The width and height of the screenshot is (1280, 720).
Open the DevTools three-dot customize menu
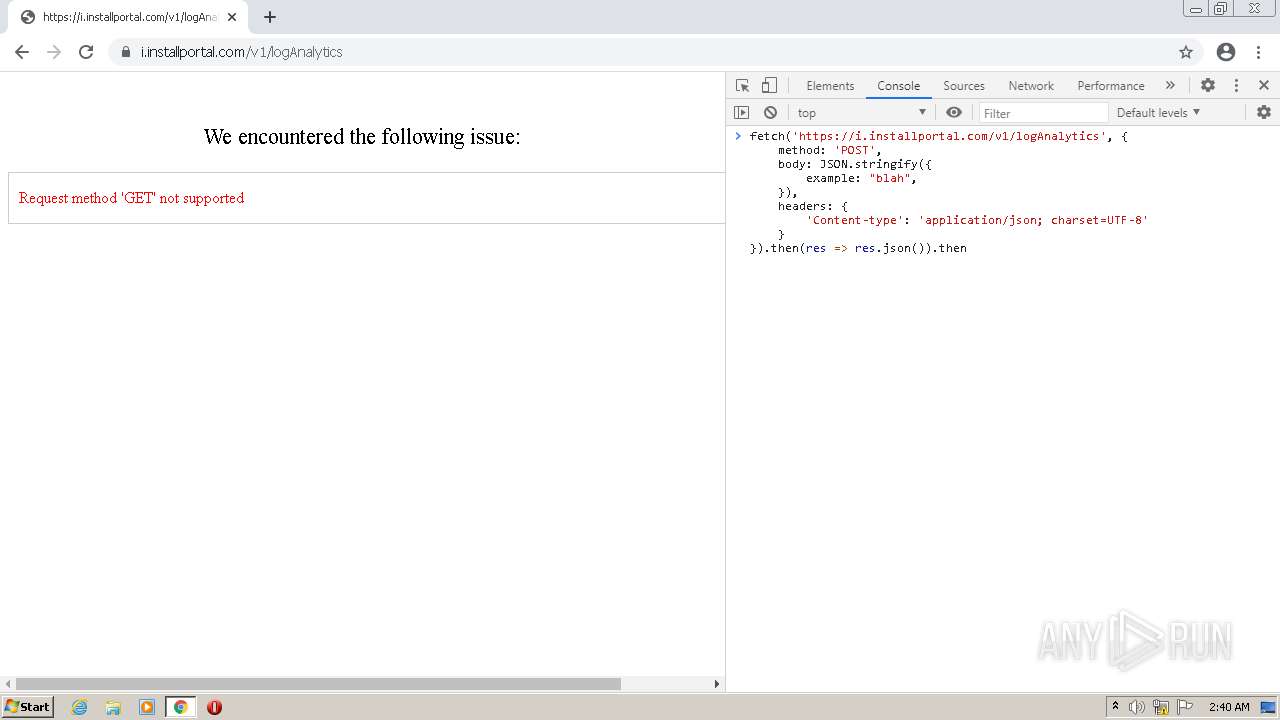point(1236,86)
